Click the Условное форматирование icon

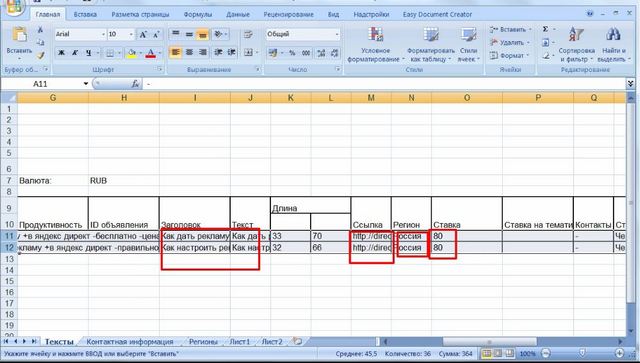(x=375, y=36)
